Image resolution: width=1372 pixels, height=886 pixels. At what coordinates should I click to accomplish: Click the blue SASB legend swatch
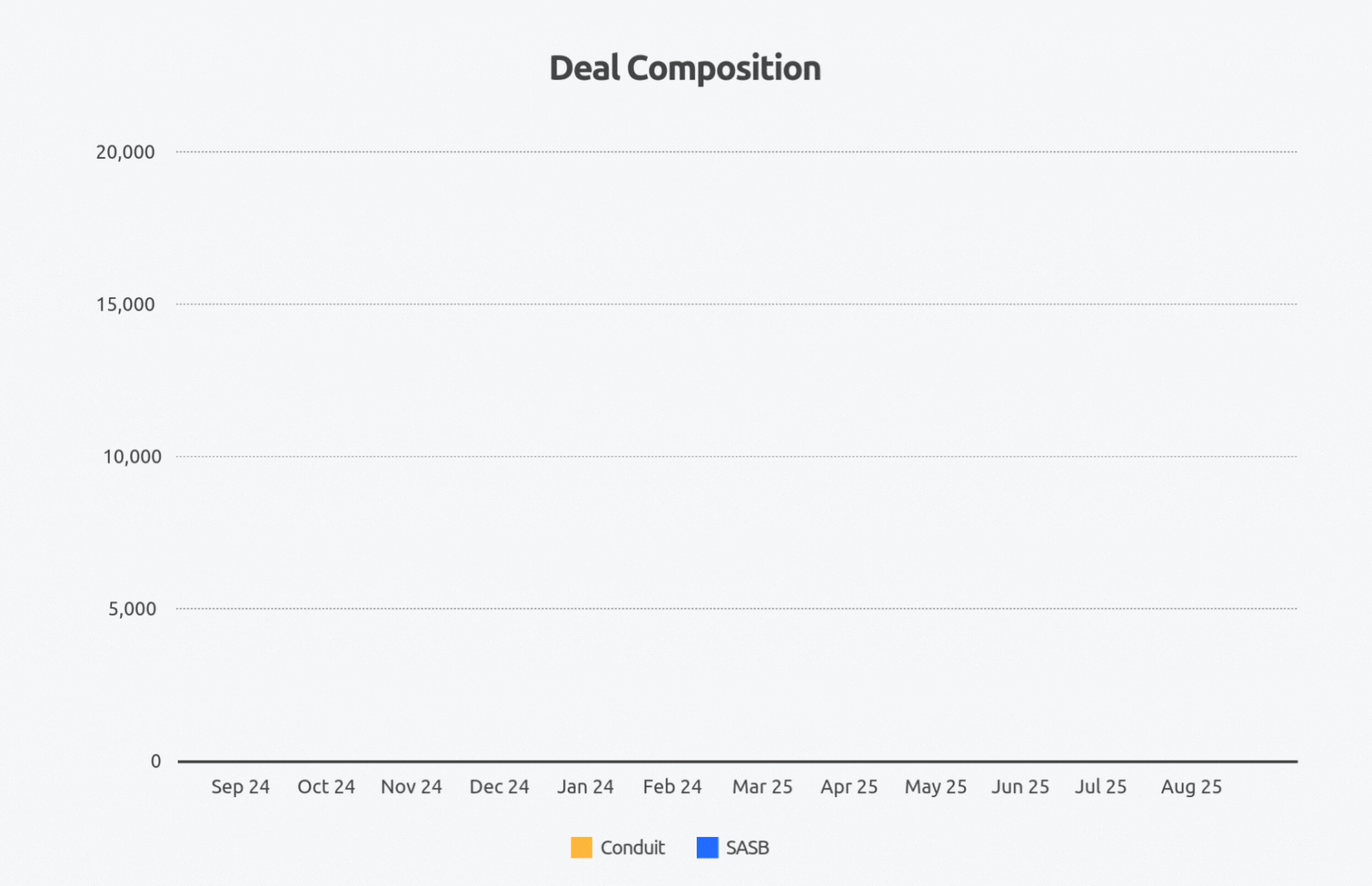707,848
